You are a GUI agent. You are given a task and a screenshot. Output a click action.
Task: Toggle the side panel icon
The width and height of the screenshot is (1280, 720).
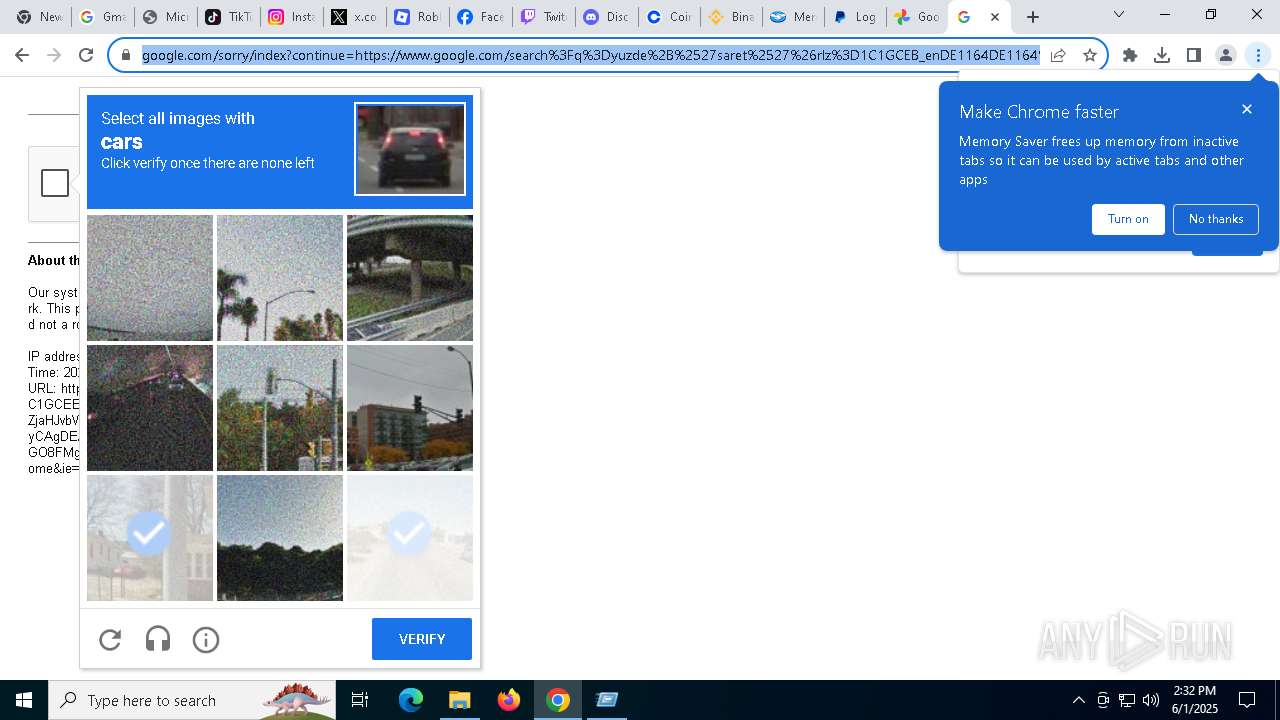pyautogui.click(x=1194, y=55)
